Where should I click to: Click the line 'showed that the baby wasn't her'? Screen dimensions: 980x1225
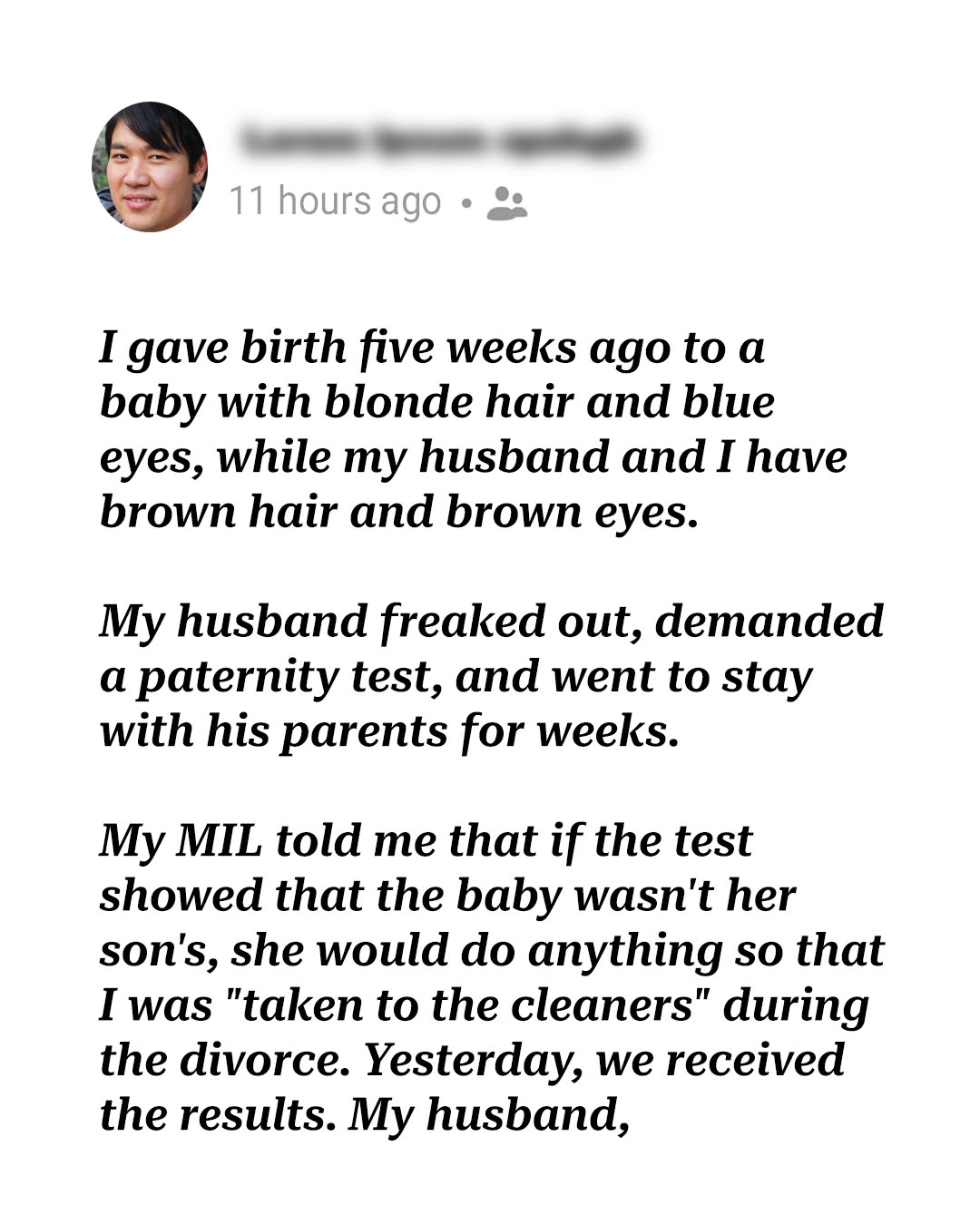point(447,897)
